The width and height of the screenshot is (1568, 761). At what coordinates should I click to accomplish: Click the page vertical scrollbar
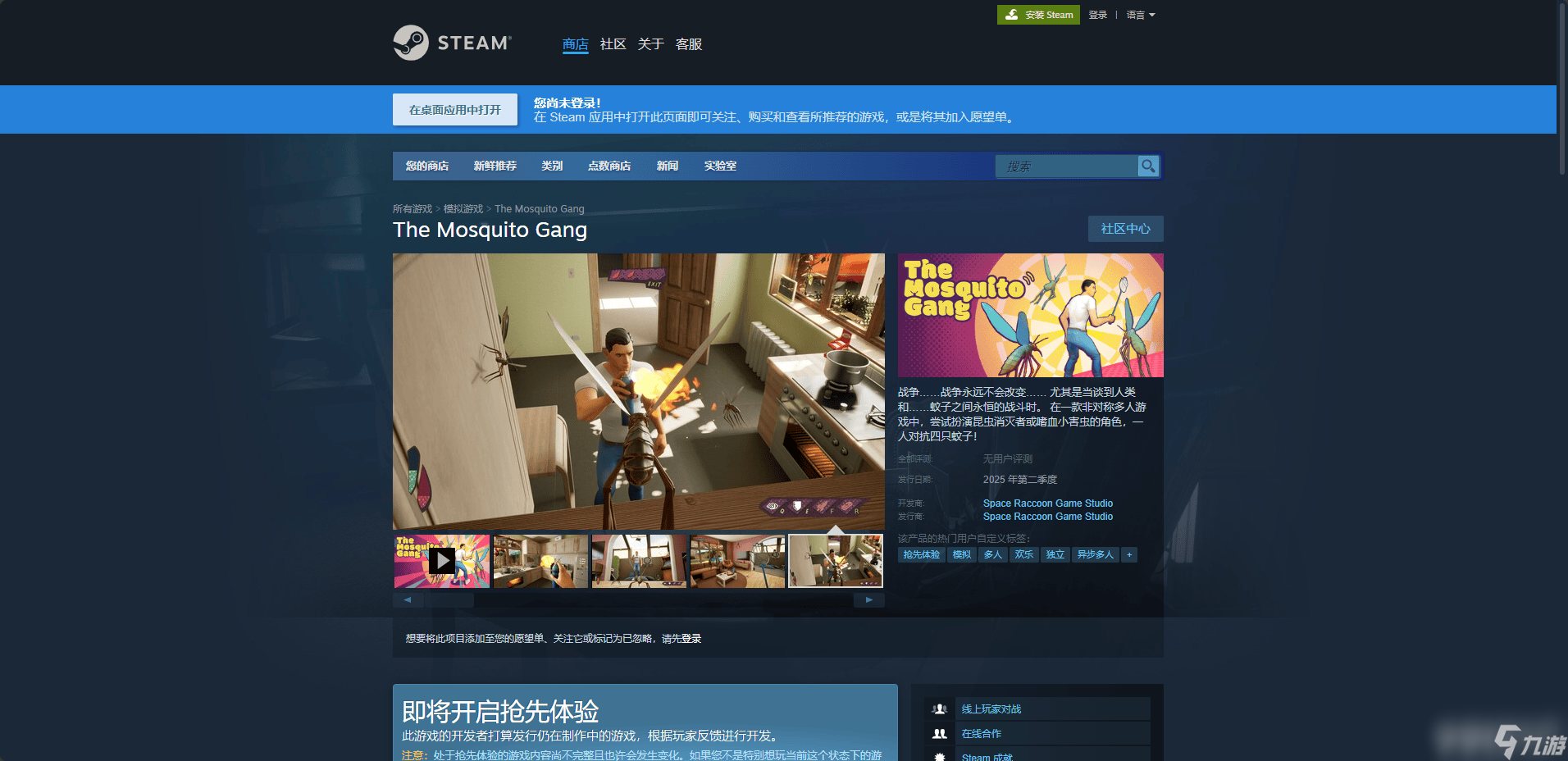[1561, 88]
